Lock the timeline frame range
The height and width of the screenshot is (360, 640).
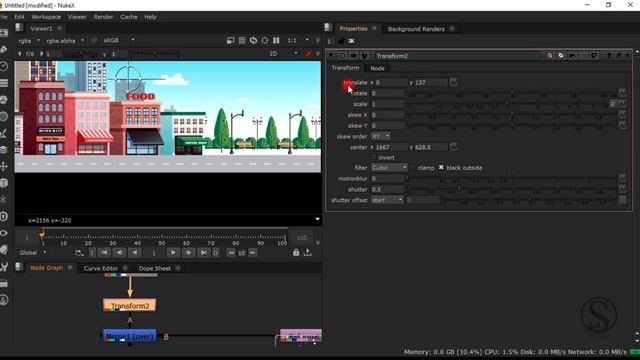(296, 253)
